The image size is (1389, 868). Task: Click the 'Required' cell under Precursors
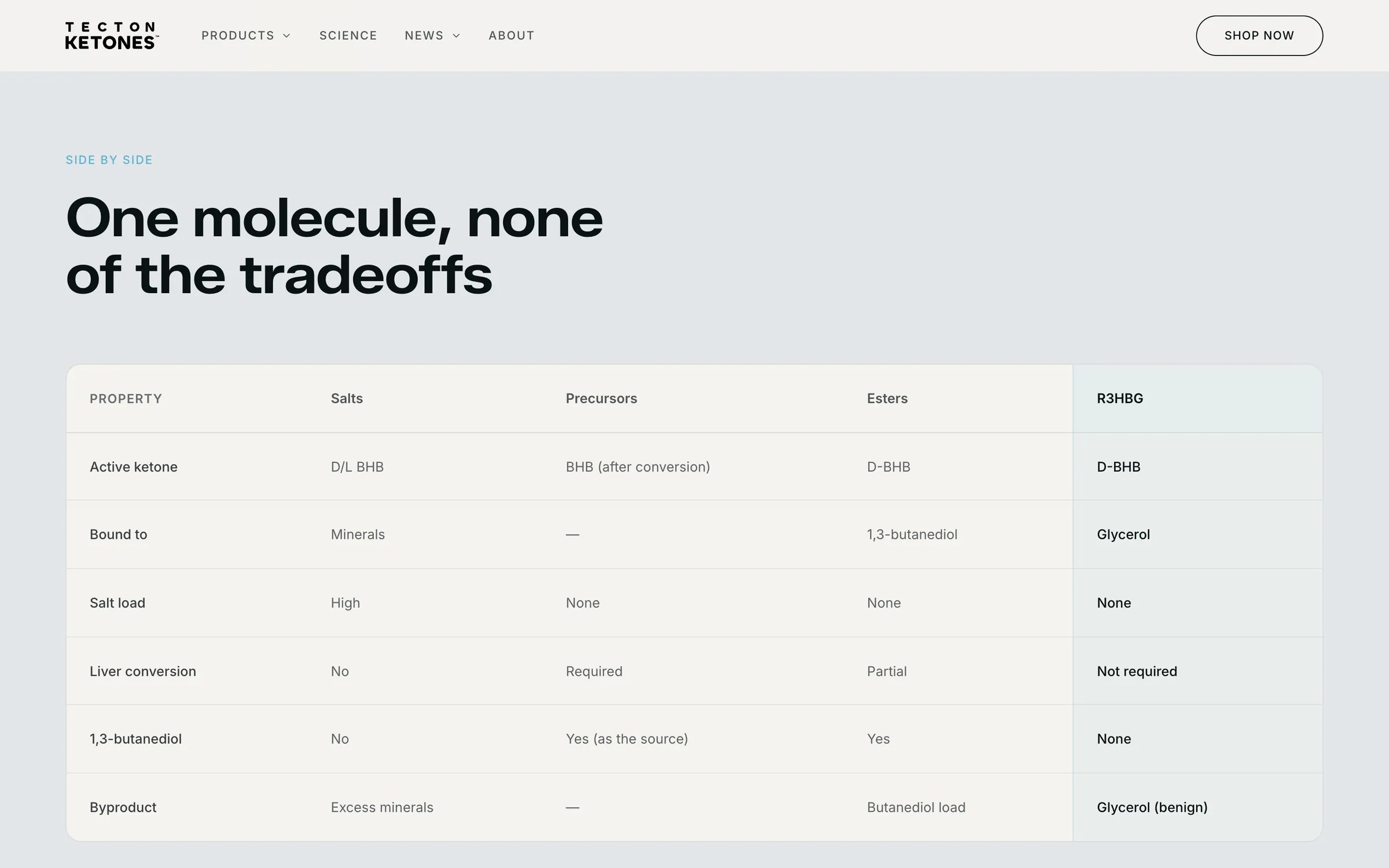pos(594,671)
